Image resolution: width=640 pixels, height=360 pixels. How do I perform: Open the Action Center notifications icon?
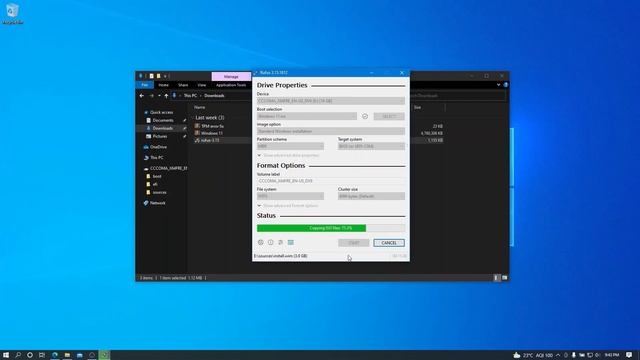tap(629, 355)
